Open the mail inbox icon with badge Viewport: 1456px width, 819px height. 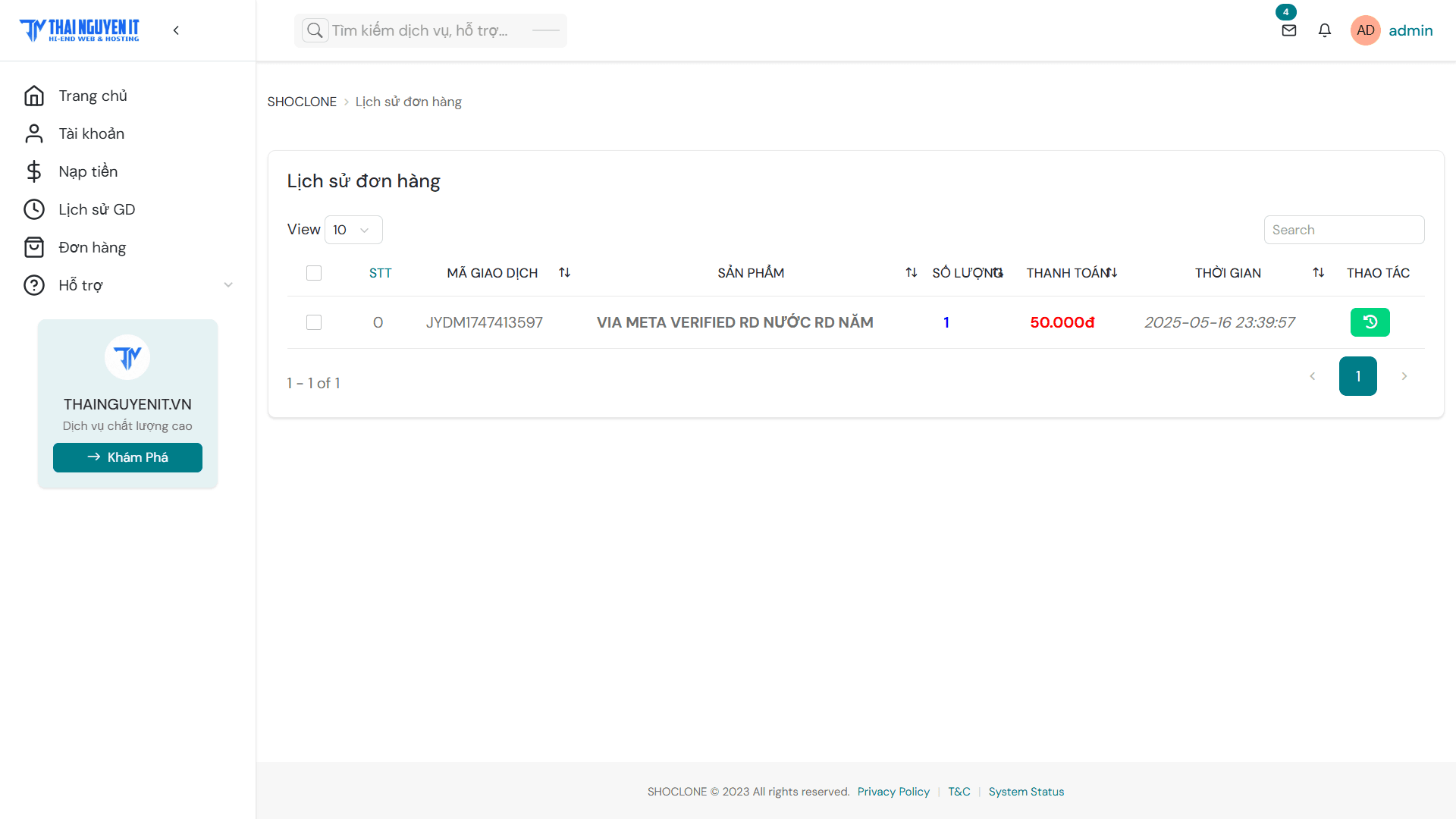tap(1288, 30)
